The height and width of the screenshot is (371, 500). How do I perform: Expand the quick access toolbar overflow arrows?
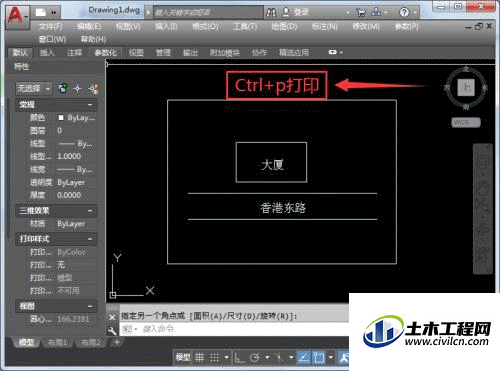click(x=54, y=13)
